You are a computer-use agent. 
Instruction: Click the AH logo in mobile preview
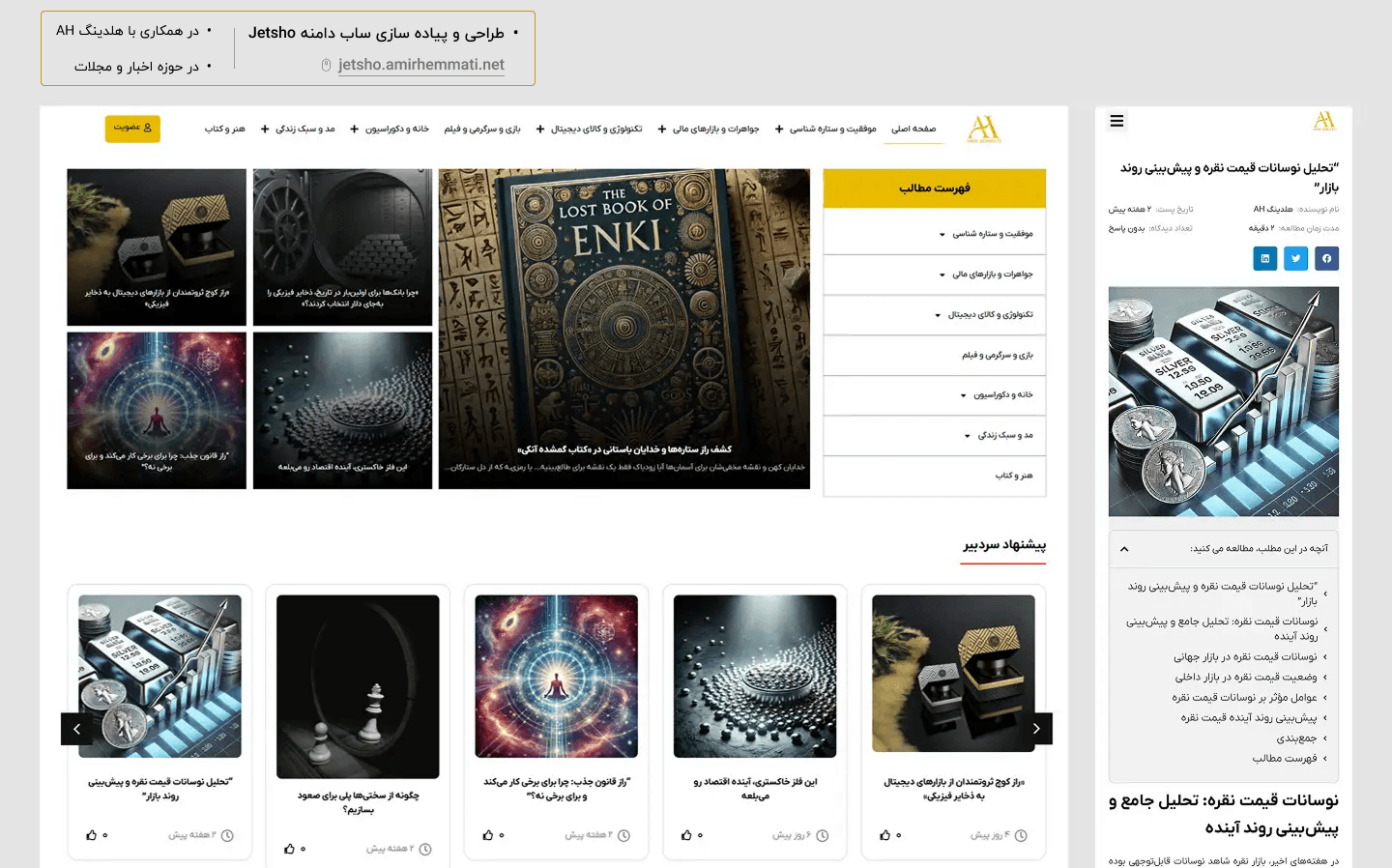click(1324, 121)
